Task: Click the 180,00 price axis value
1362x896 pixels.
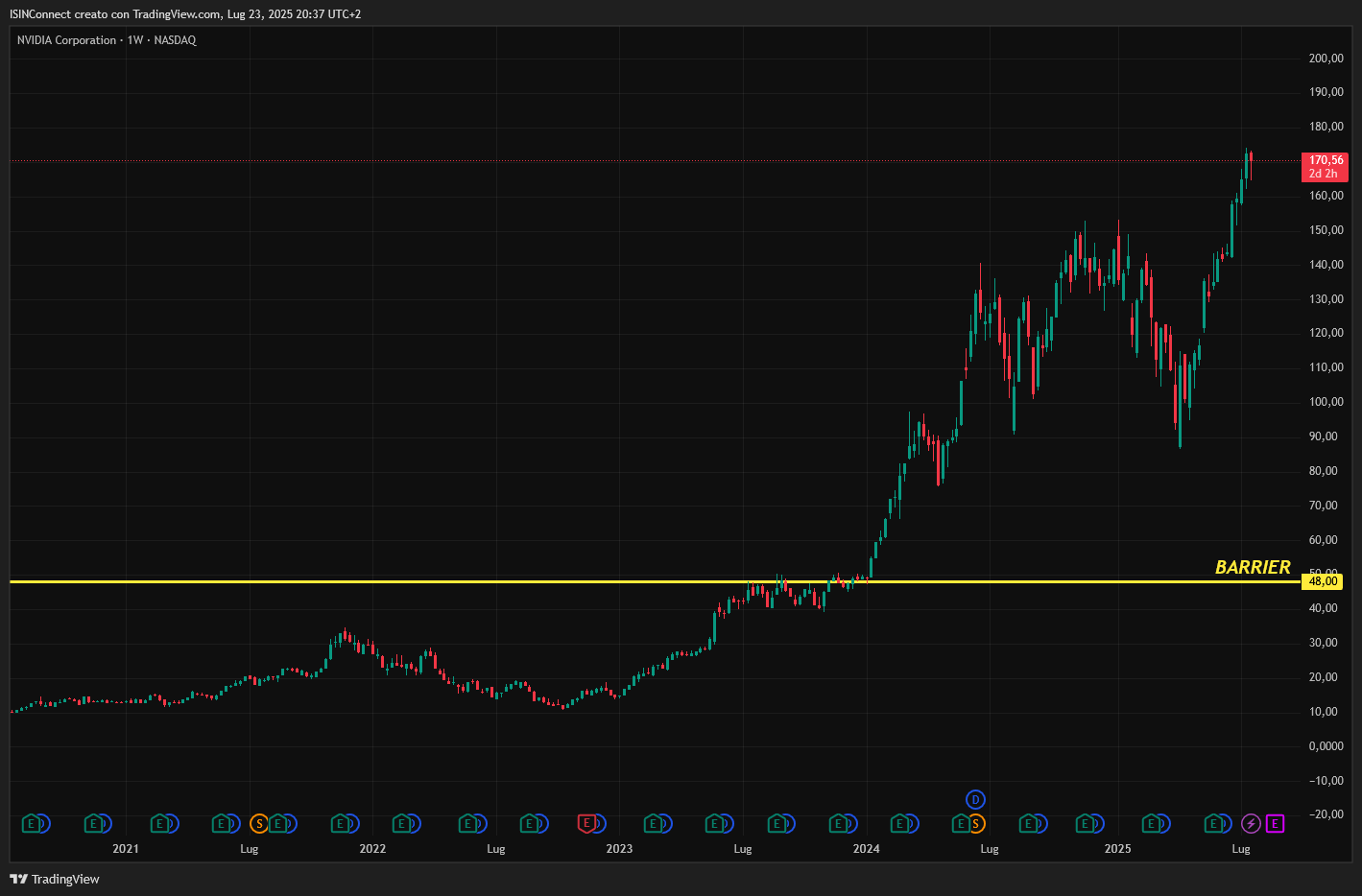Action: 1326,127
